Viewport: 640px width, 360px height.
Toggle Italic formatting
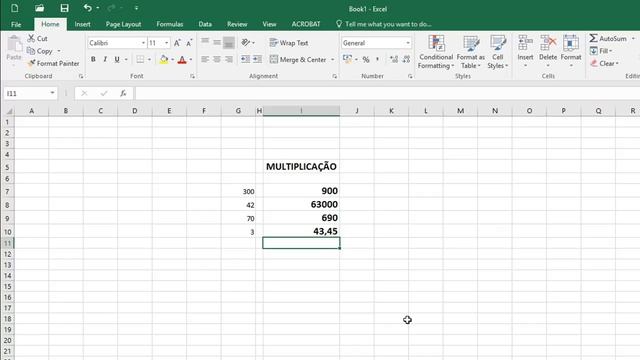point(105,60)
